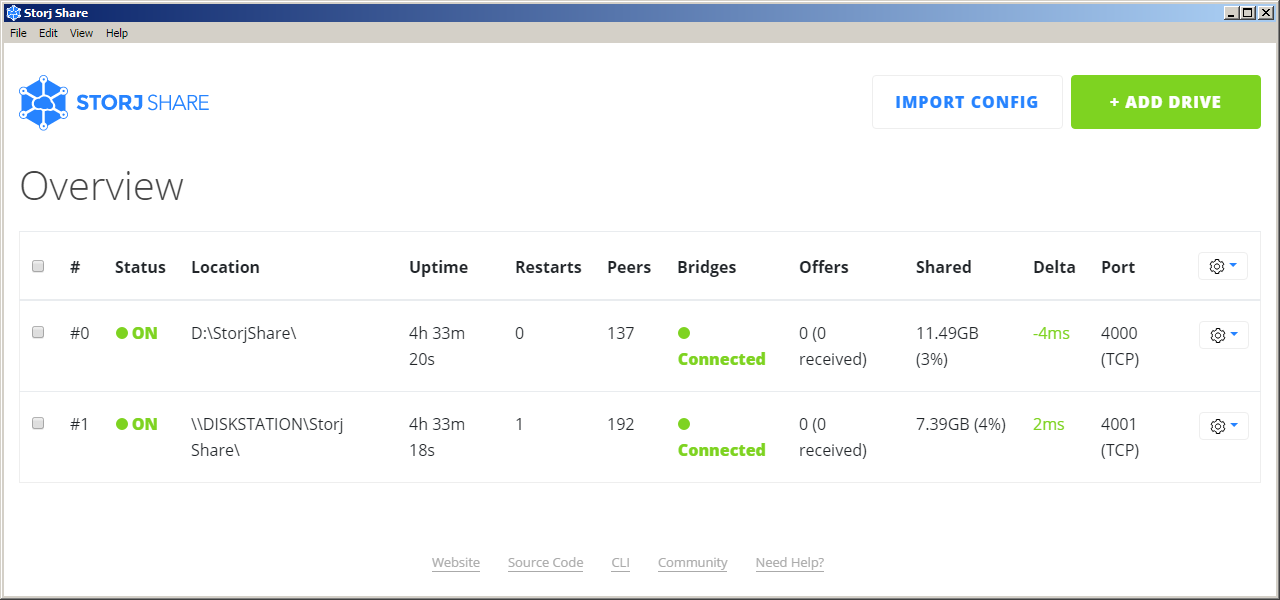This screenshot has width=1280, height=600.
Task: Open the Source Code link in the footer
Action: tap(545, 563)
